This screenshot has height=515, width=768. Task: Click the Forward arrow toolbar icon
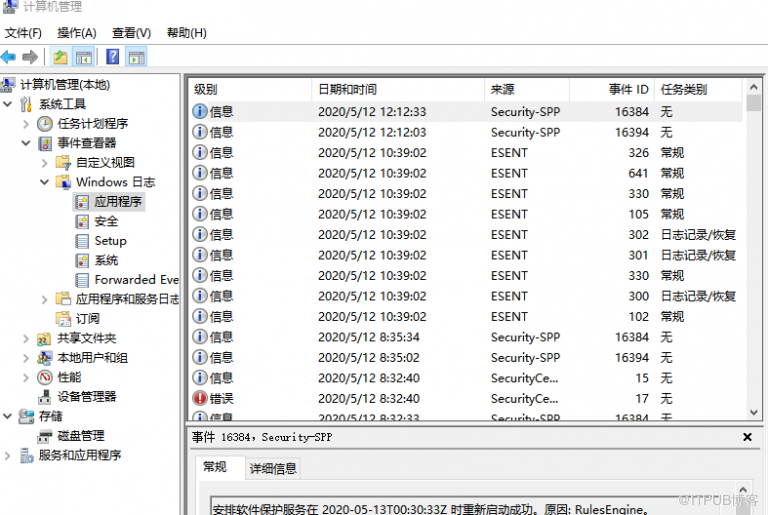pos(30,57)
